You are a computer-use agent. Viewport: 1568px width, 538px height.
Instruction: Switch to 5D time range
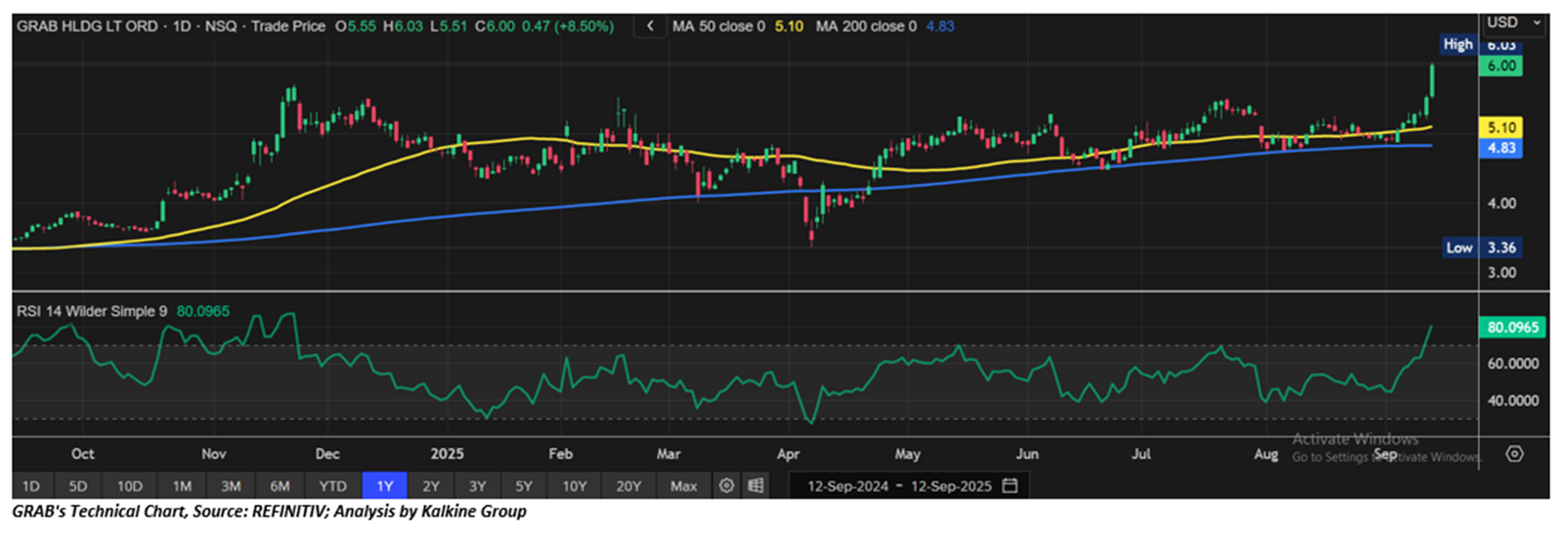point(78,486)
